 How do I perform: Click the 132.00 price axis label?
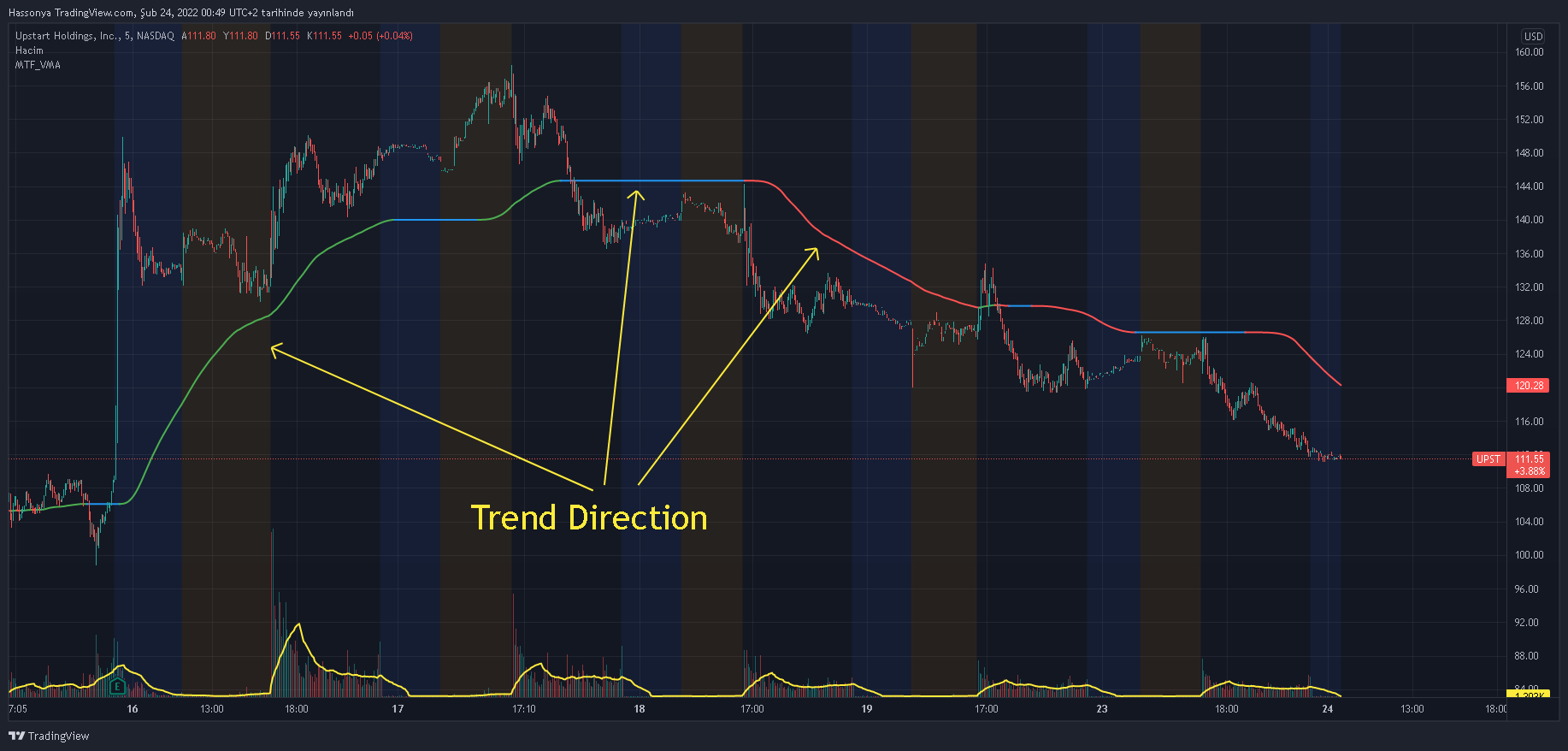(1529, 287)
